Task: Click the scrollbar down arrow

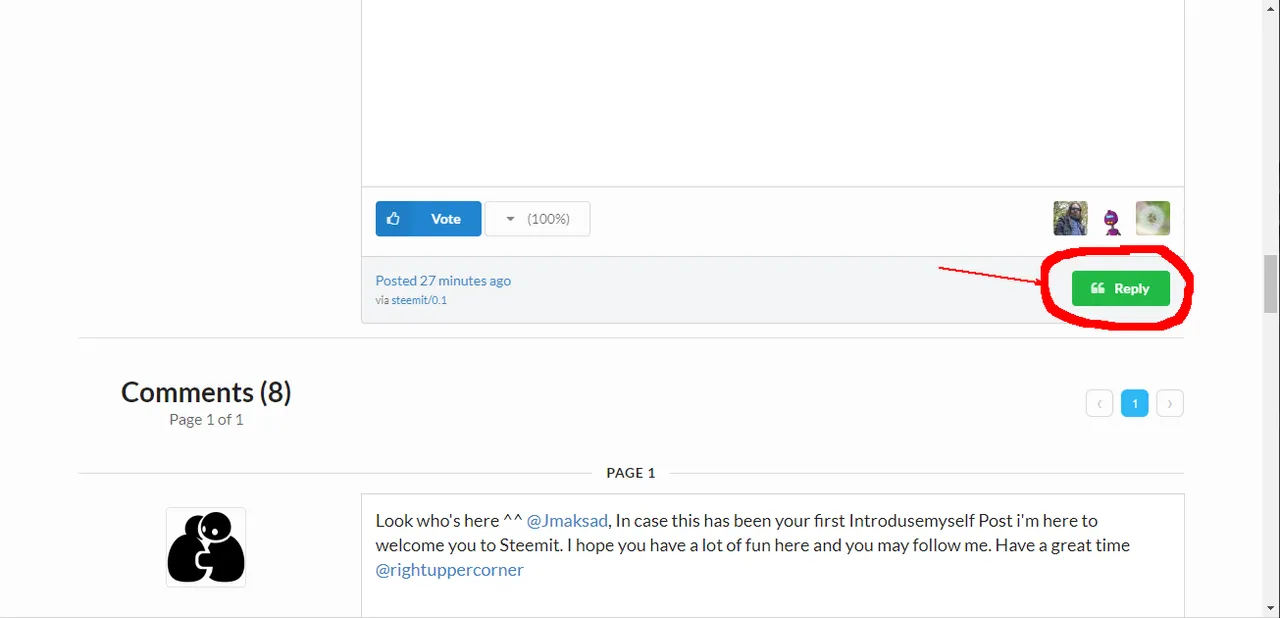Action: click(x=1270, y=609)
